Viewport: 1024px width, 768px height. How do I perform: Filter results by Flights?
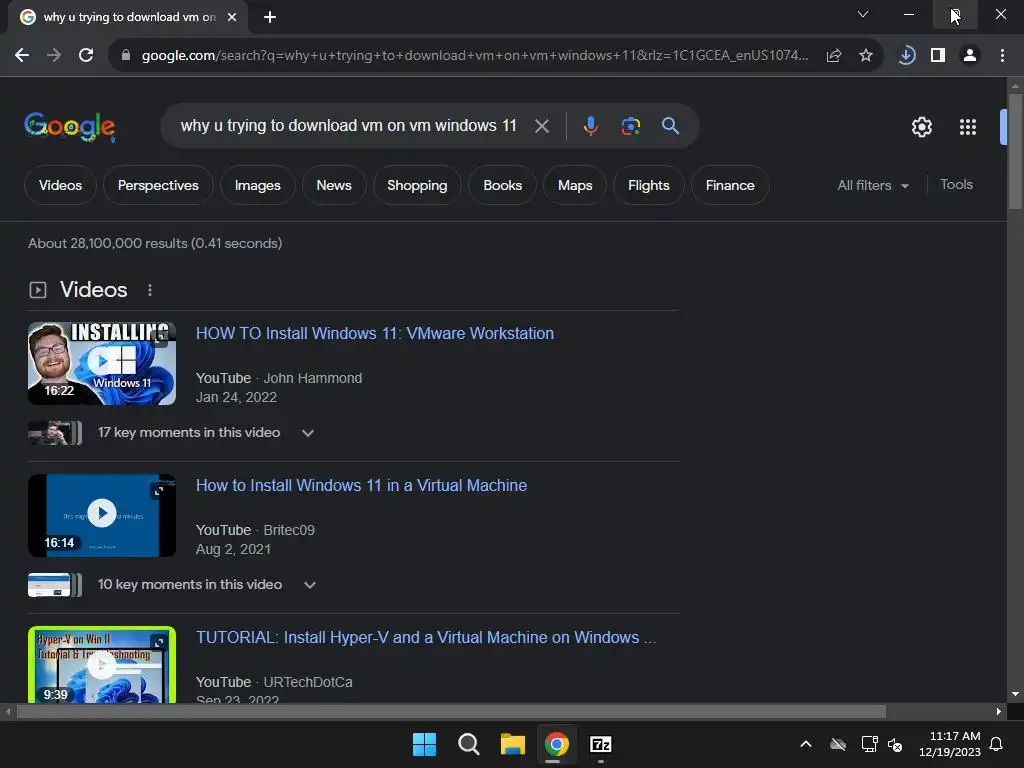(648, 185)
